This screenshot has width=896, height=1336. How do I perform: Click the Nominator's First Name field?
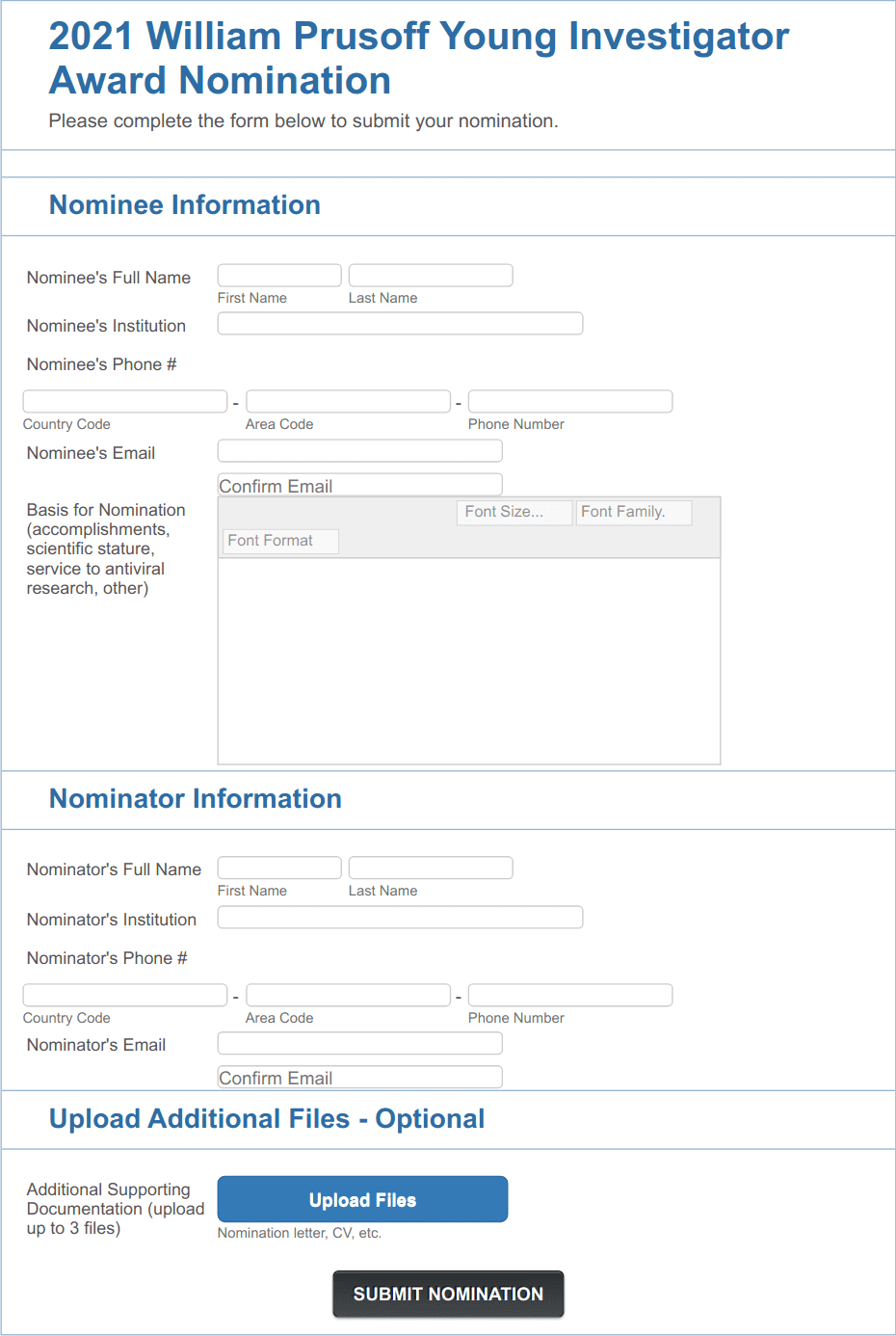pos(278,867)
